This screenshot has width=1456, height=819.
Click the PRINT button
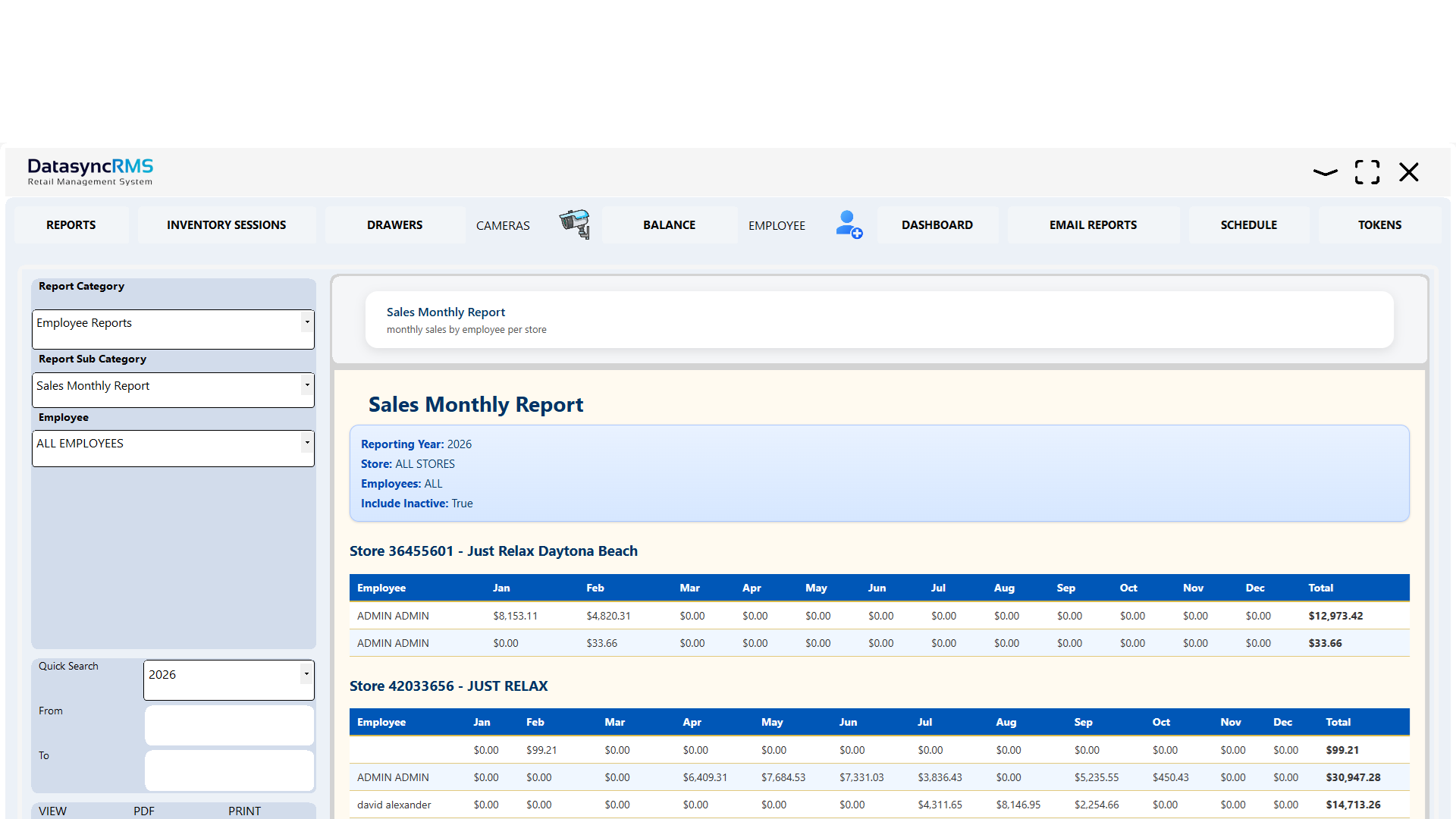[244, 811]
